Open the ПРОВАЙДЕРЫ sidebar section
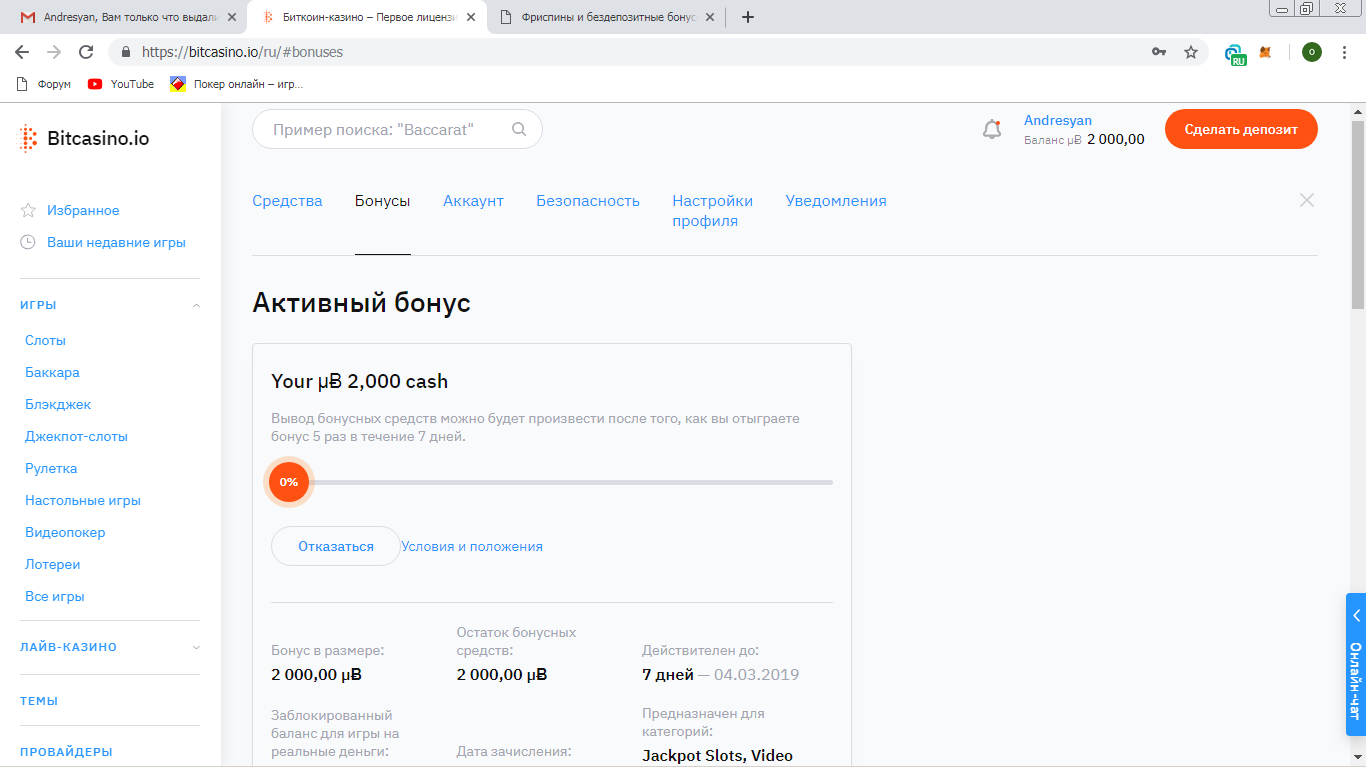The width and height of the screenshot is (1366, 768). (x=66, y=752)
